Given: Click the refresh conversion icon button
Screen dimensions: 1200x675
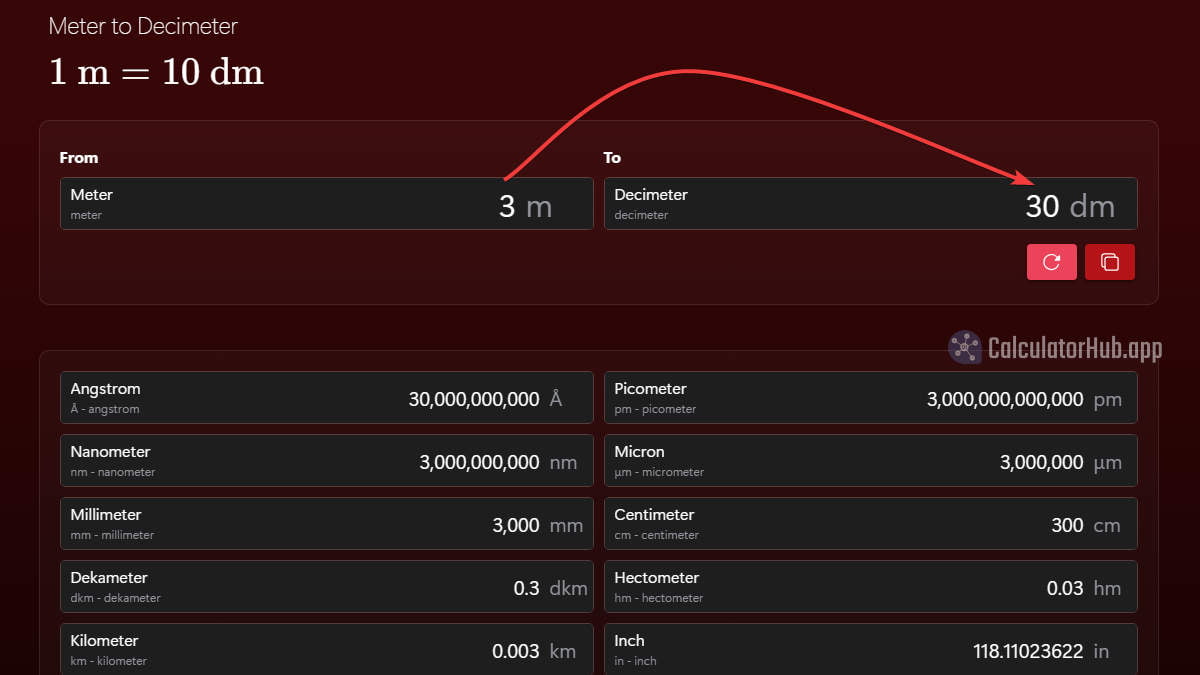Looking at the screenshot, I should [x=1051, y=261].
